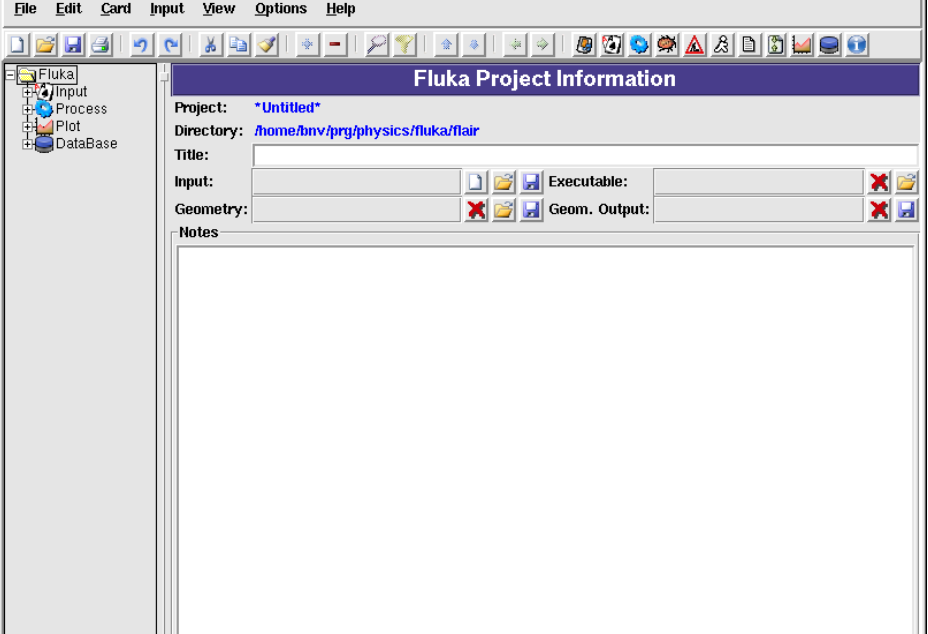Image resolution: width=928 pixels, height=634 pixels.
Task: Click the Title text field
Action: [x=585, y=156]
